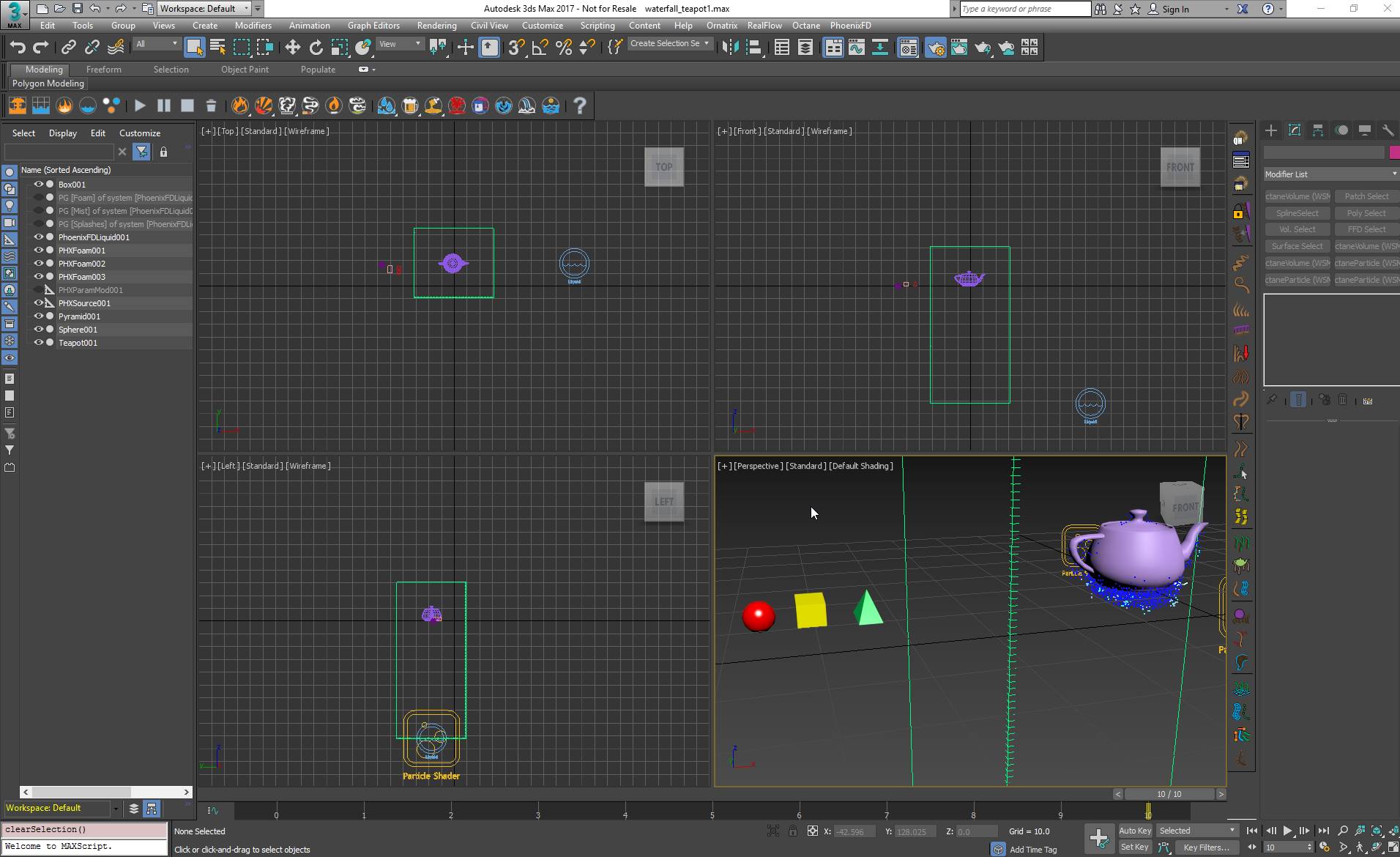Open the Modifiers menu
Screen dimensions: 1400x857
253,26
